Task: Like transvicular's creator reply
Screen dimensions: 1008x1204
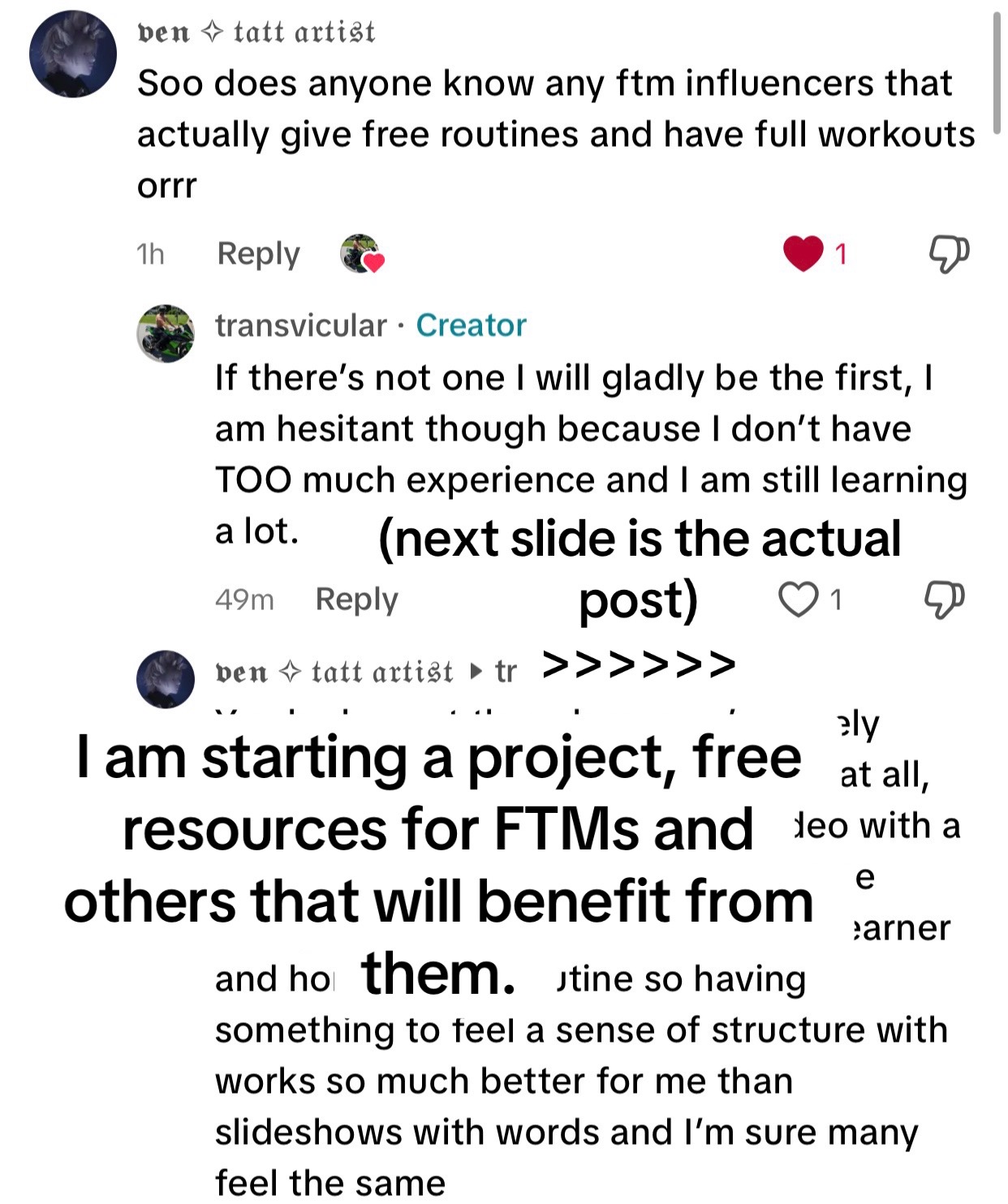Action: pyautogui.click(x=798, y=600)
